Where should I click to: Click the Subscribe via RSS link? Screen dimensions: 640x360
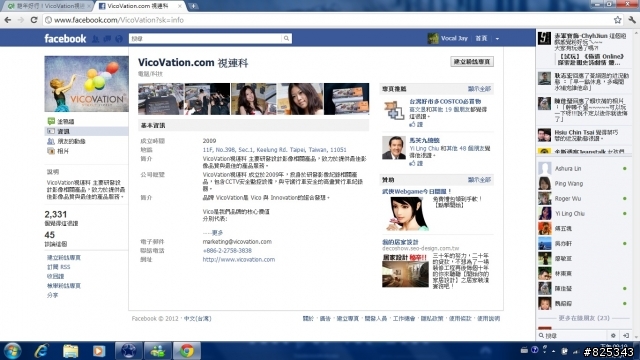(58, 267)
